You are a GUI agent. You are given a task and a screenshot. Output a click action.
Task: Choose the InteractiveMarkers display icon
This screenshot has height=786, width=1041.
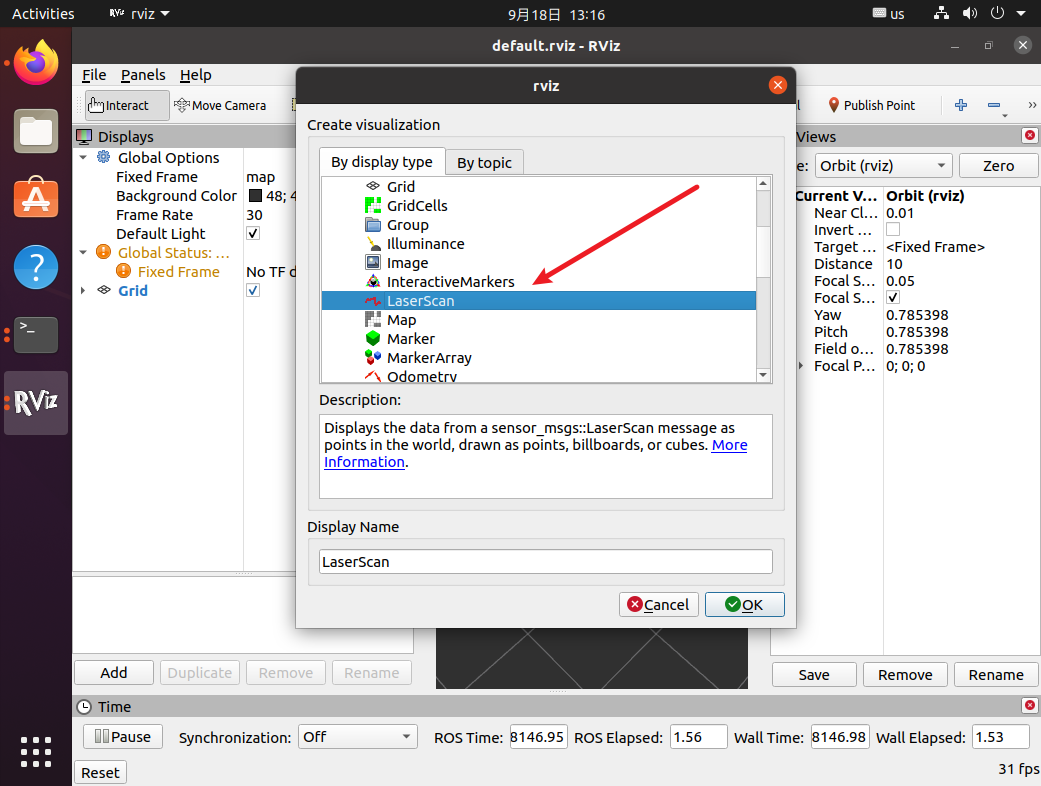click(x=373, y=282)
